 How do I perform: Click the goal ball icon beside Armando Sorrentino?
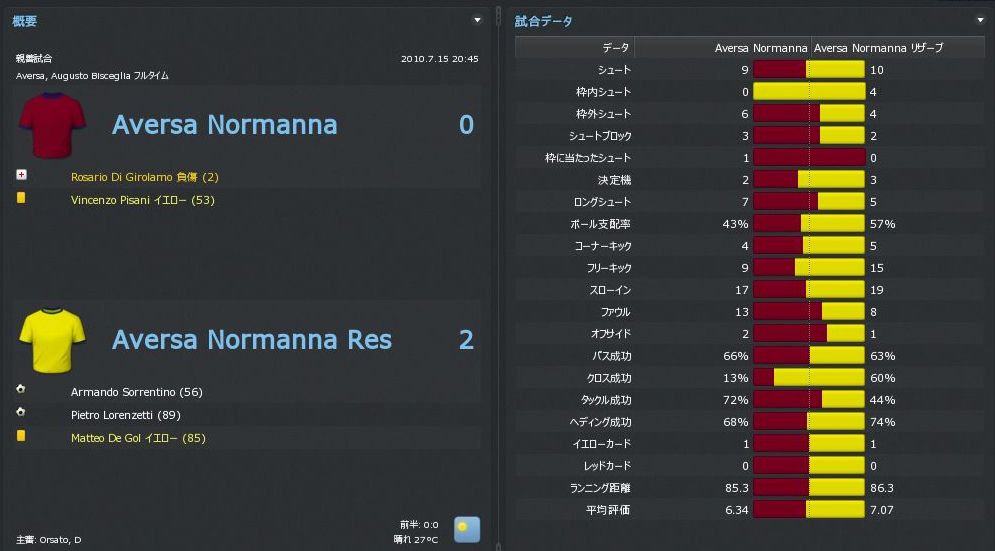(x=21, y=390)
